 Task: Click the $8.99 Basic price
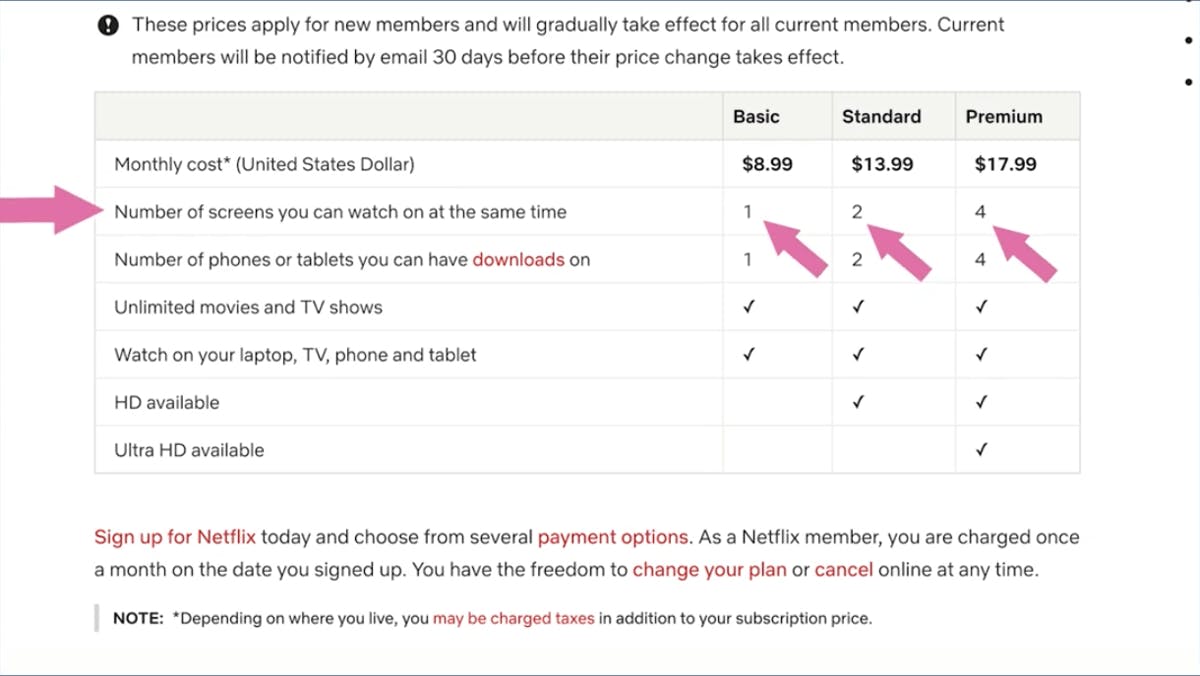click(767, 164)
